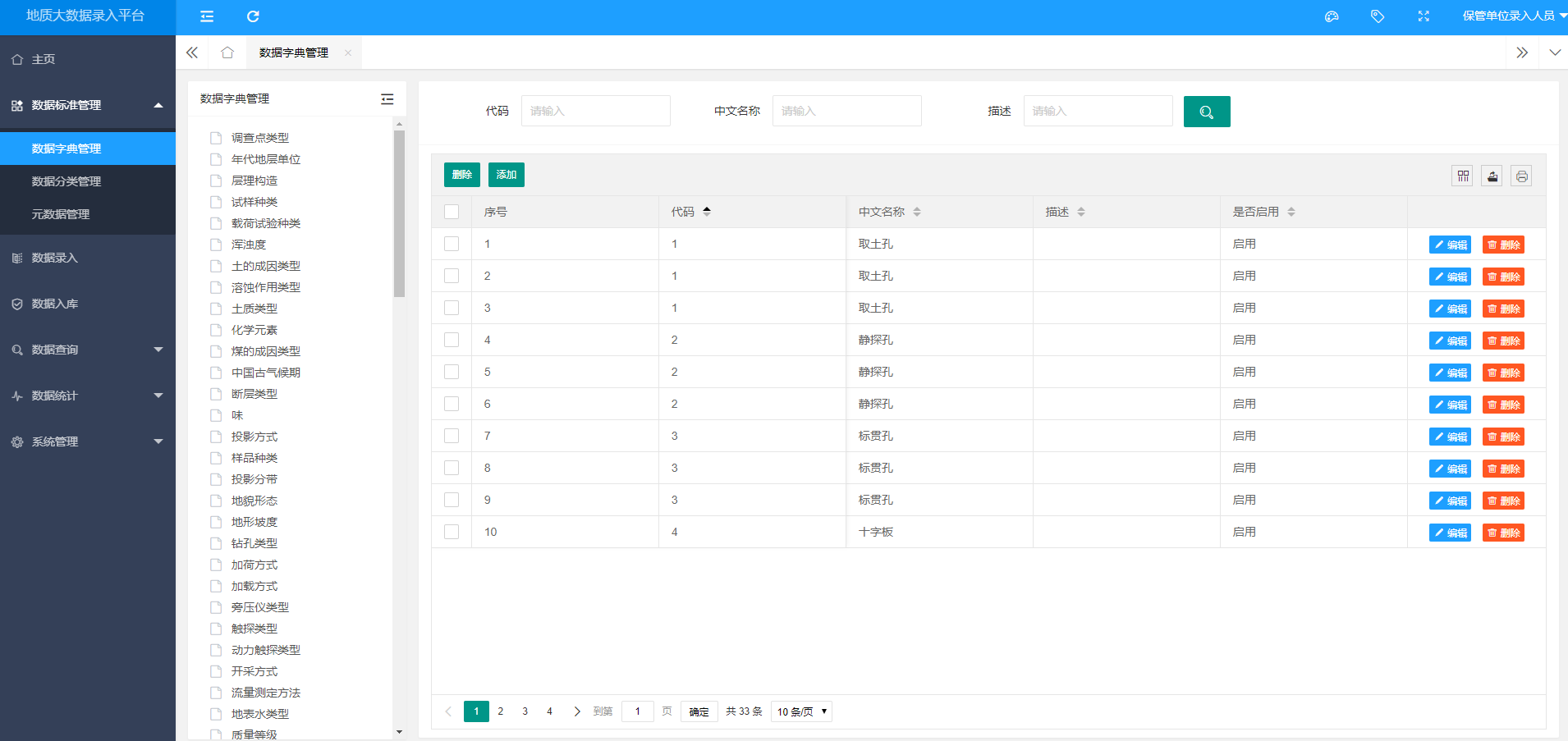
Task: Enter fullscreen using the expand icon
Action: pos(1424,16)
